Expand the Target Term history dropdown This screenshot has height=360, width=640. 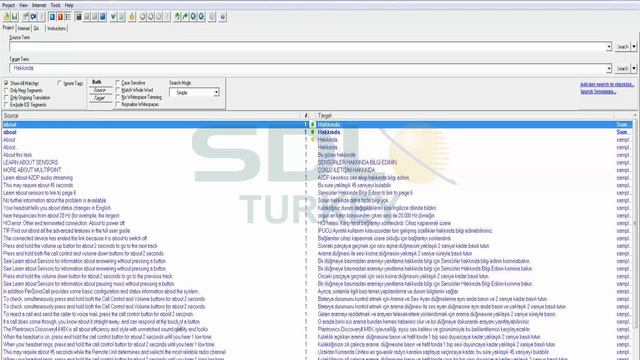point(609,69)
